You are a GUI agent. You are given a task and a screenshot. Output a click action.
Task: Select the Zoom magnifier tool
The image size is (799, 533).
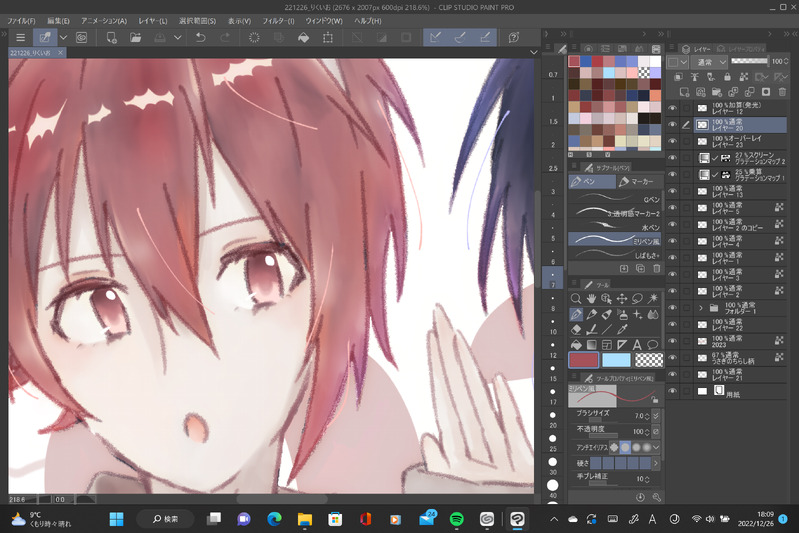click(x=576, y=299)
